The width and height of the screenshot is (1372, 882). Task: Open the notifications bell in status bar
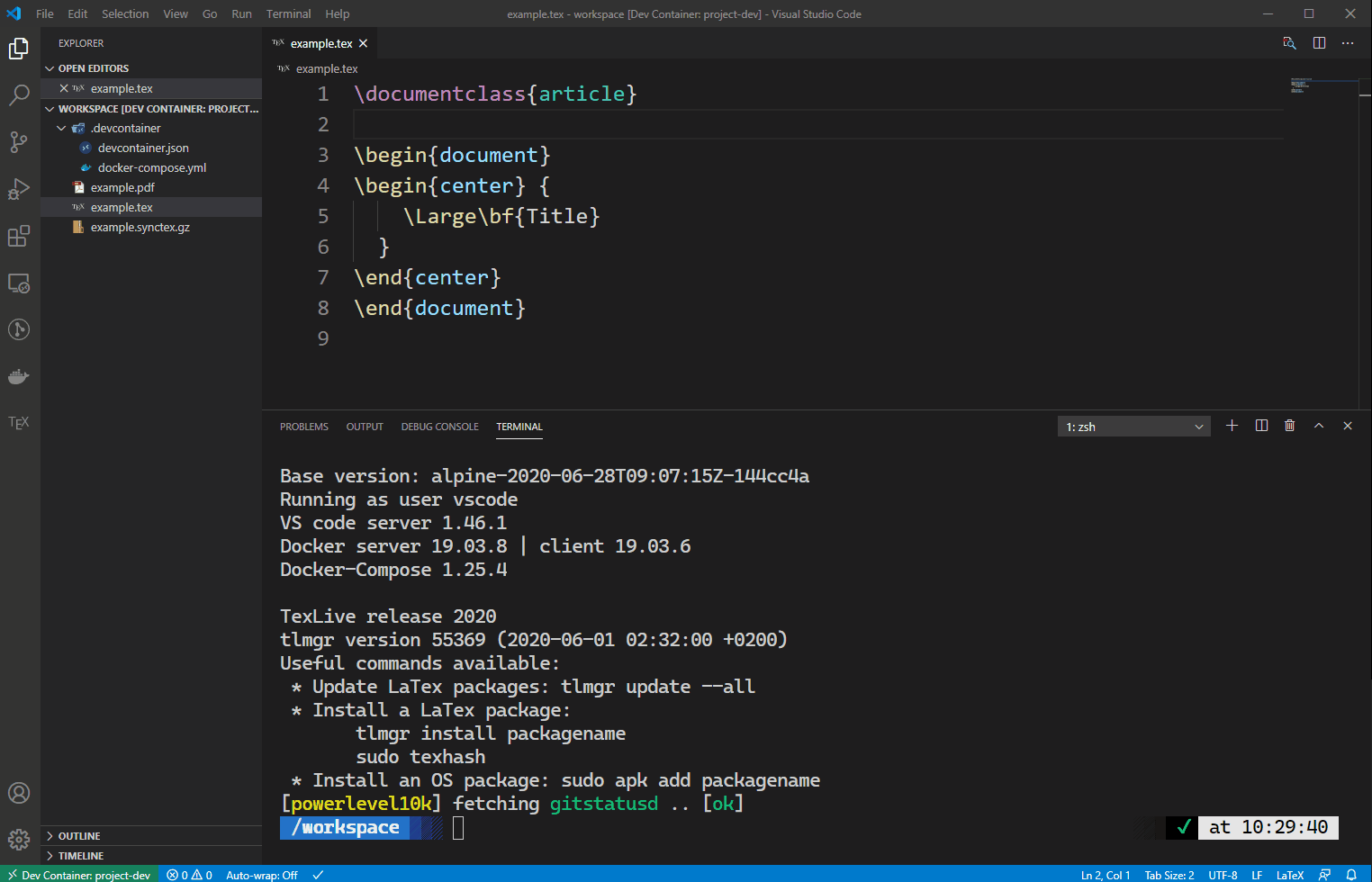1351,875
